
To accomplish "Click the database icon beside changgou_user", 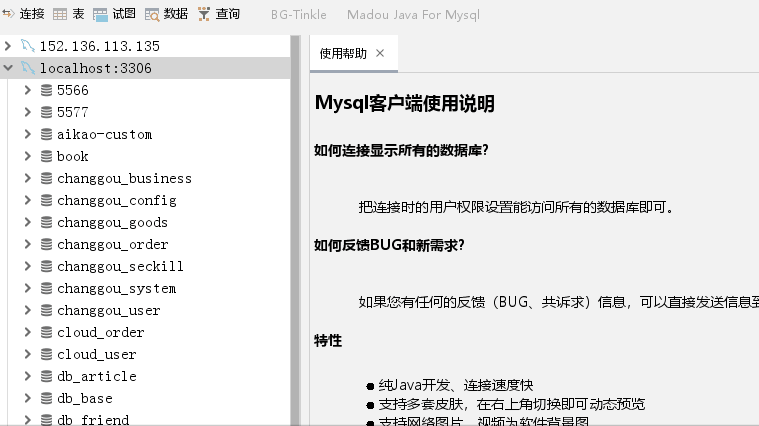I will (x=46, y=310).
